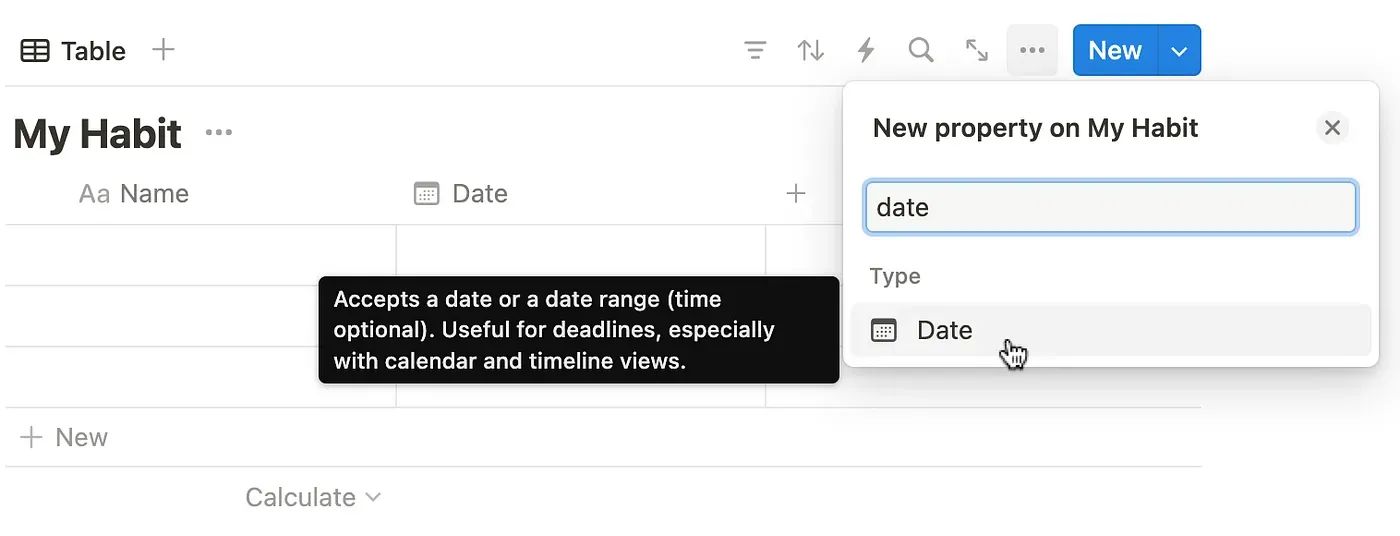Expand the New button dropdown arrow

1180,50
